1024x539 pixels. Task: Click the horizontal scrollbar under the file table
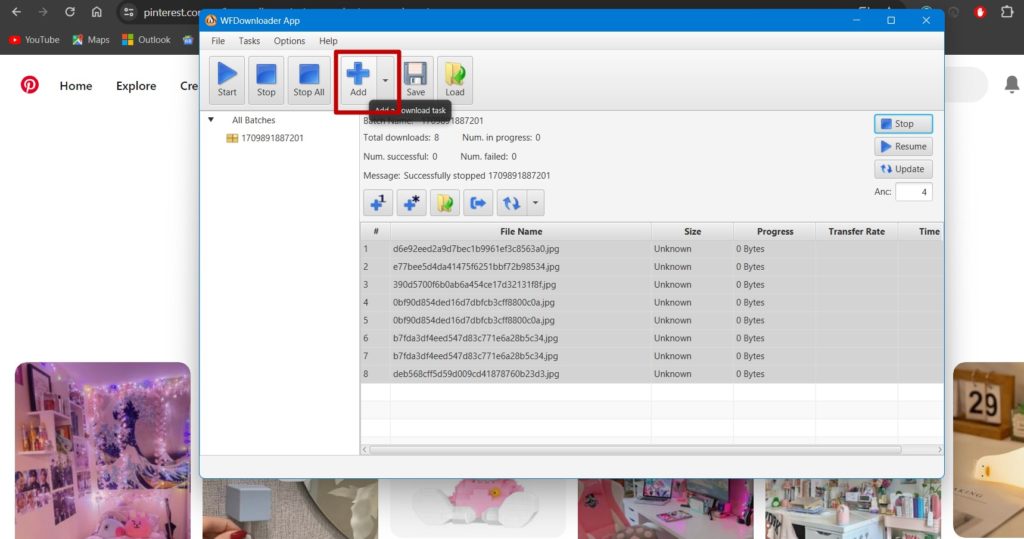(x=635, y=449)
